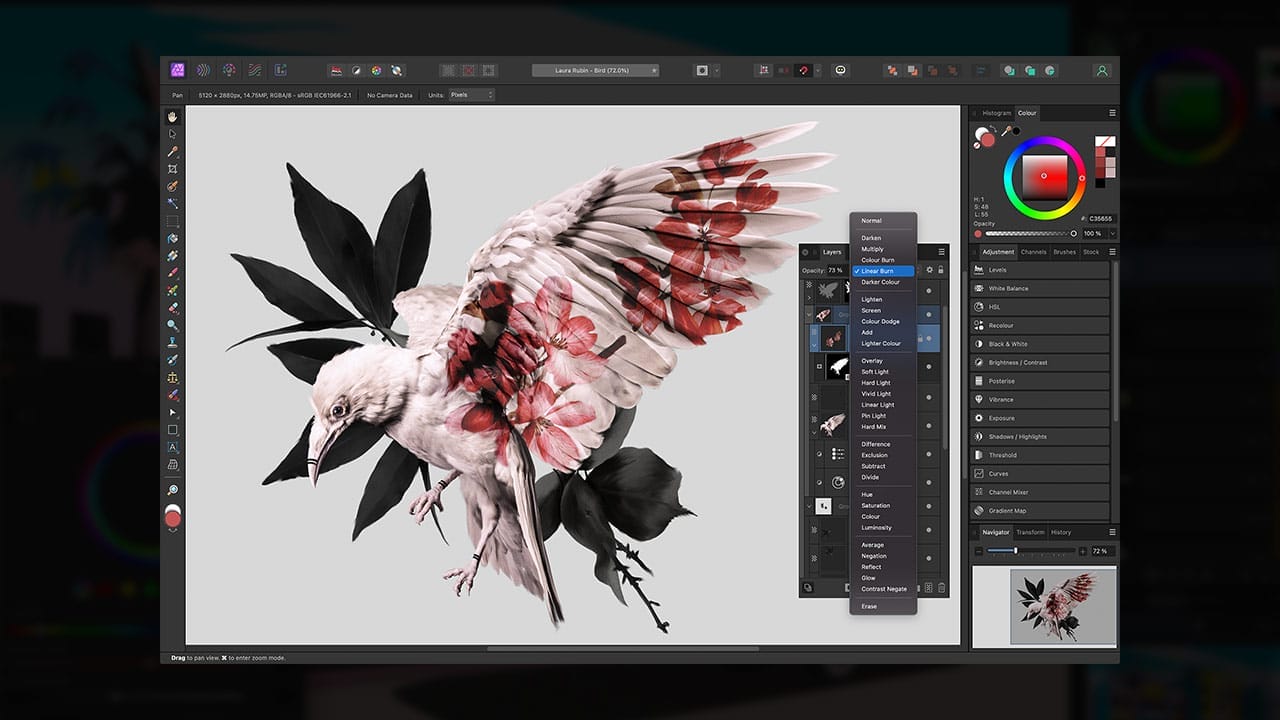Switch to the Channels tab
The image size is (1280, 720).
point(1033,252)
